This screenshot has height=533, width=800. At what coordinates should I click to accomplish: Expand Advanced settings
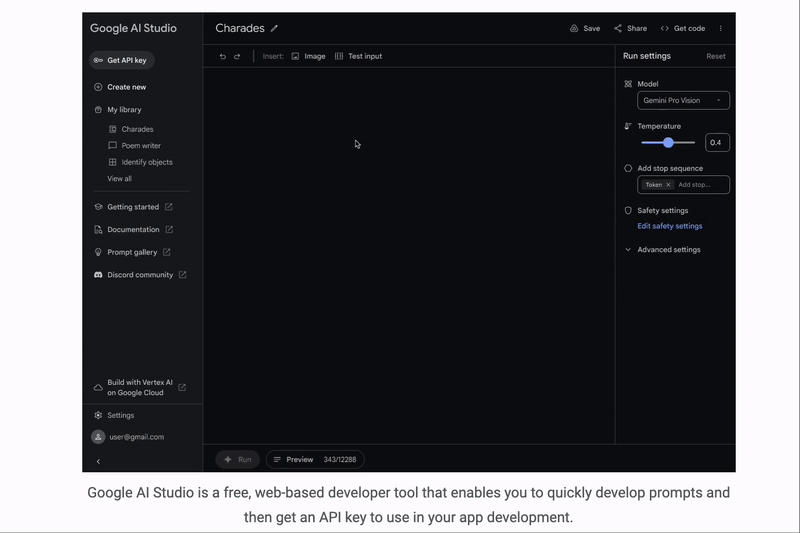tap(663, 250)
